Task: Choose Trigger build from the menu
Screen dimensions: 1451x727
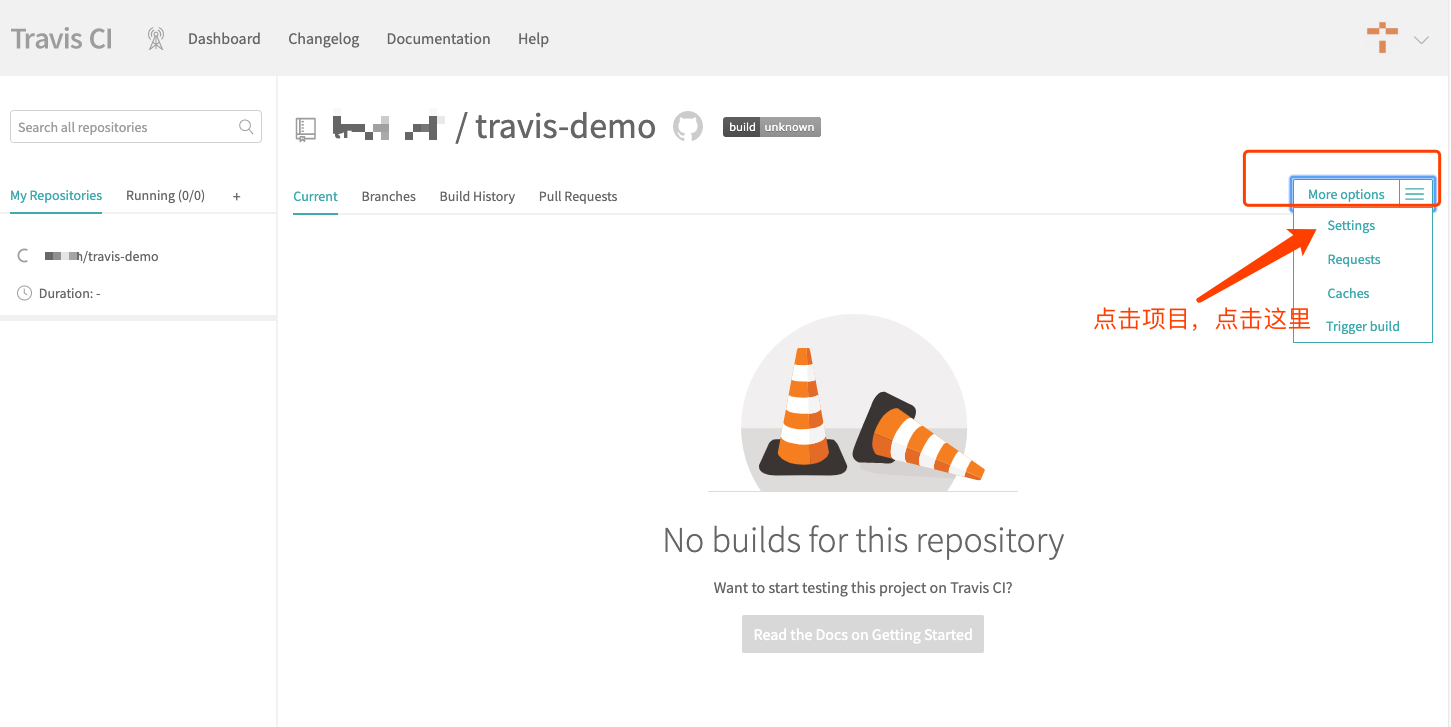Action: click(x=1362, y=326)
